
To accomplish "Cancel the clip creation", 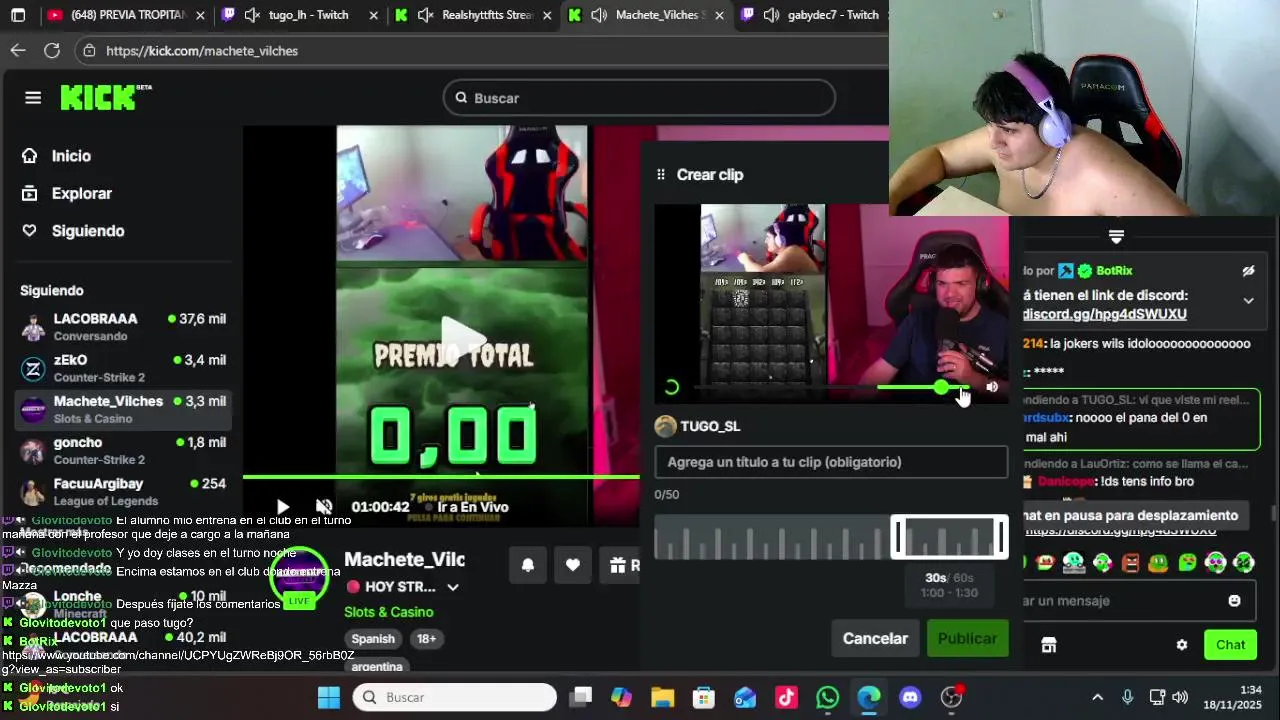I will (875, 638).
